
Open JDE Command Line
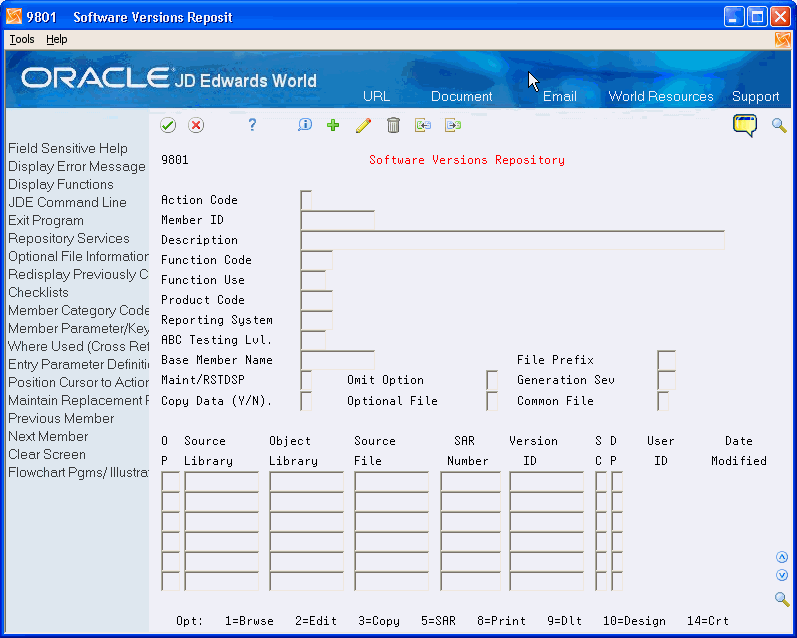click(67, 202)
